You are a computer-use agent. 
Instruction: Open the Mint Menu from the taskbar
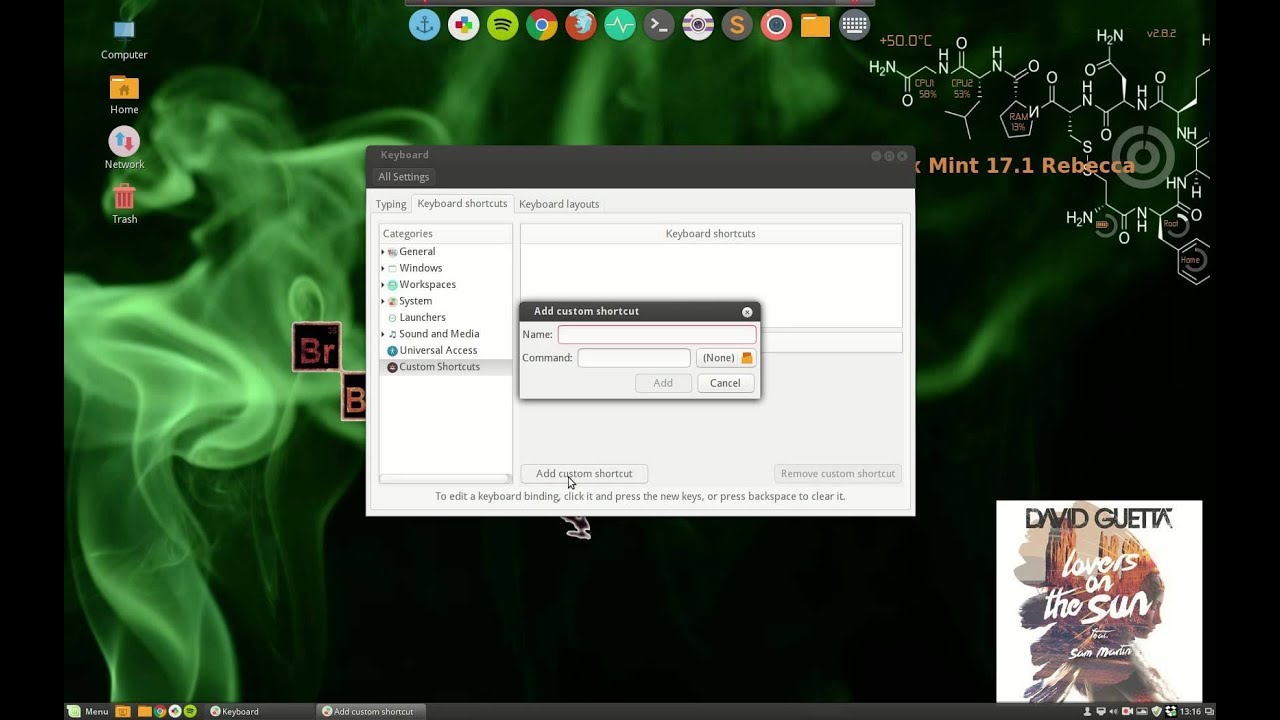point(88,711)
